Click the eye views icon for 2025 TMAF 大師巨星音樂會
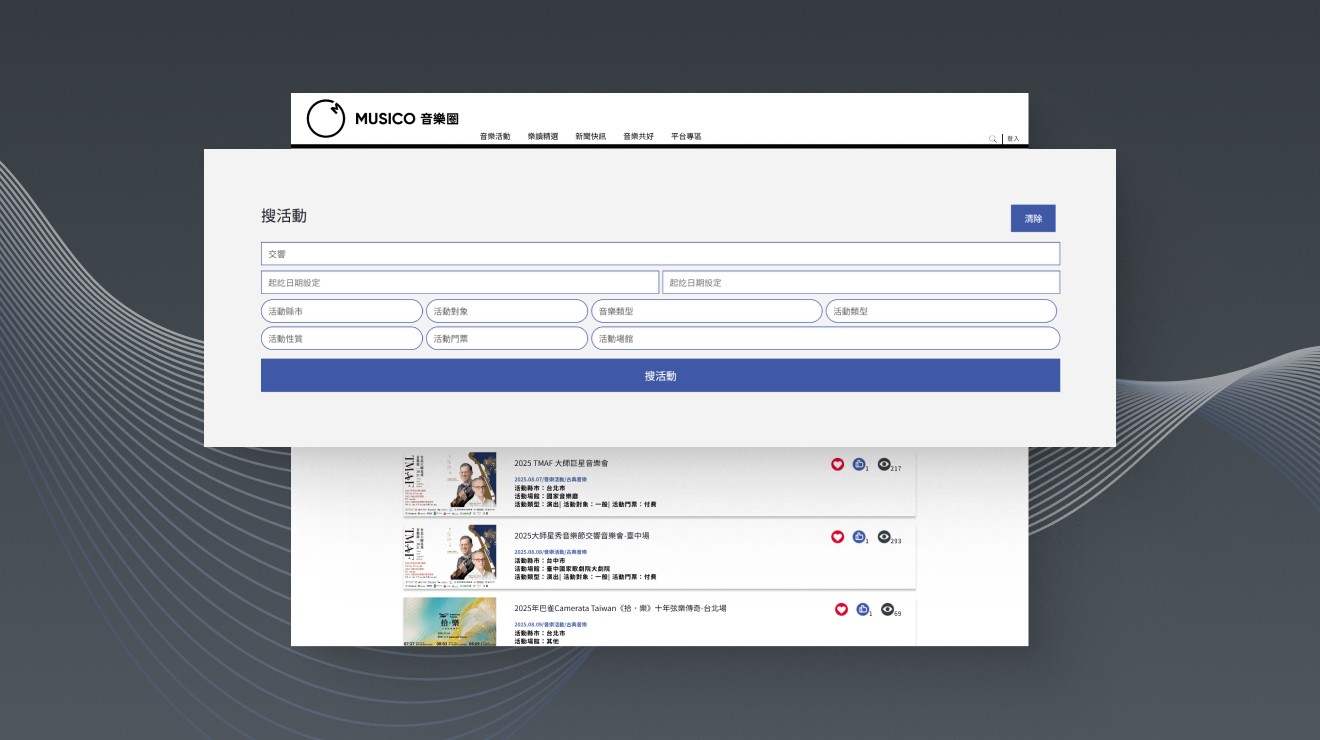 tap(884, 464)
